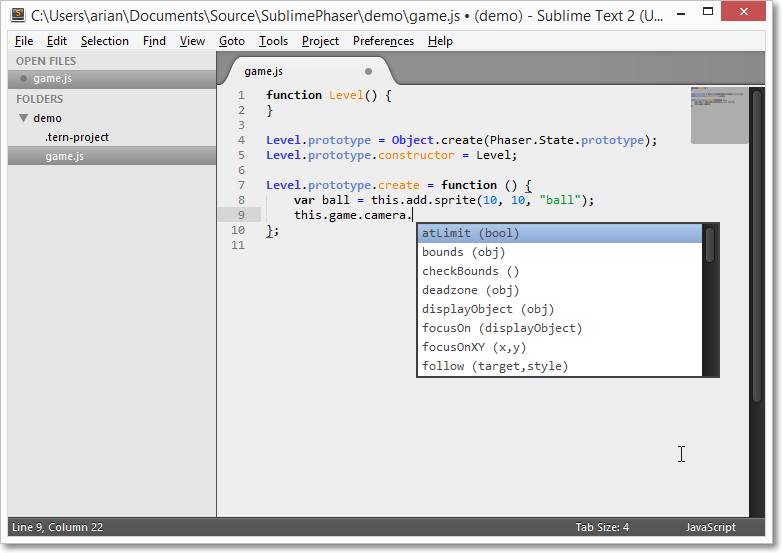Image resolution: width=782 pixels, height=553 pixels.
Task: Open the File menu
Action: point(24,41)
